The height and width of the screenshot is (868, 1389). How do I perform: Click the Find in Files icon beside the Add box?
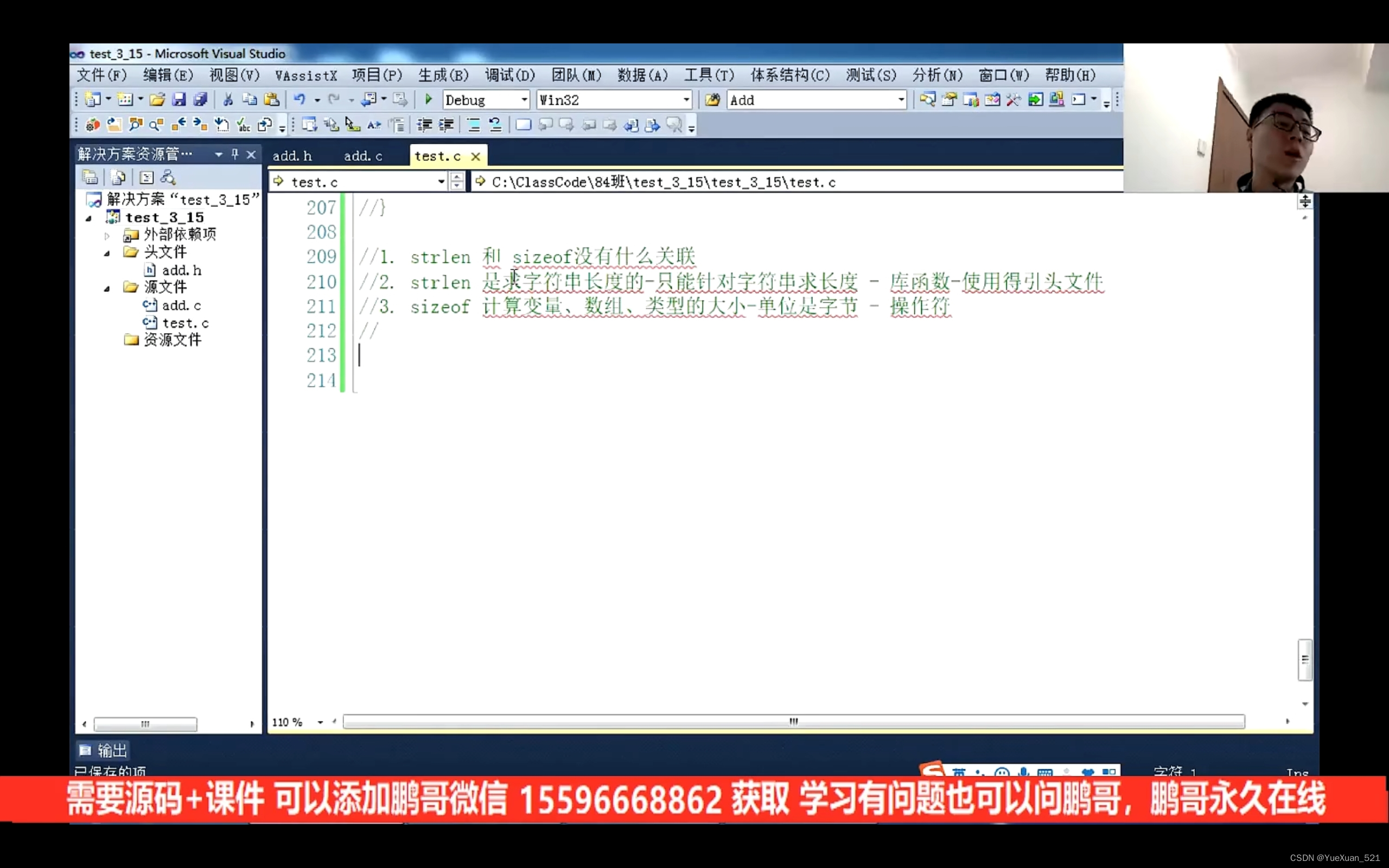(712, 100)
